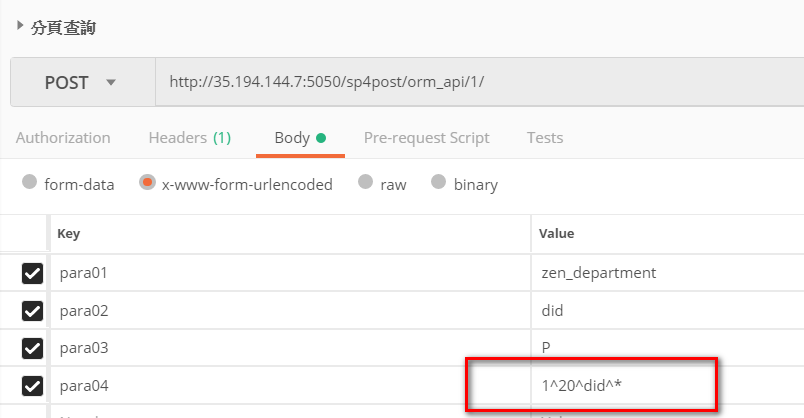Open the Headers (1) tab

(x=189, y=138)
